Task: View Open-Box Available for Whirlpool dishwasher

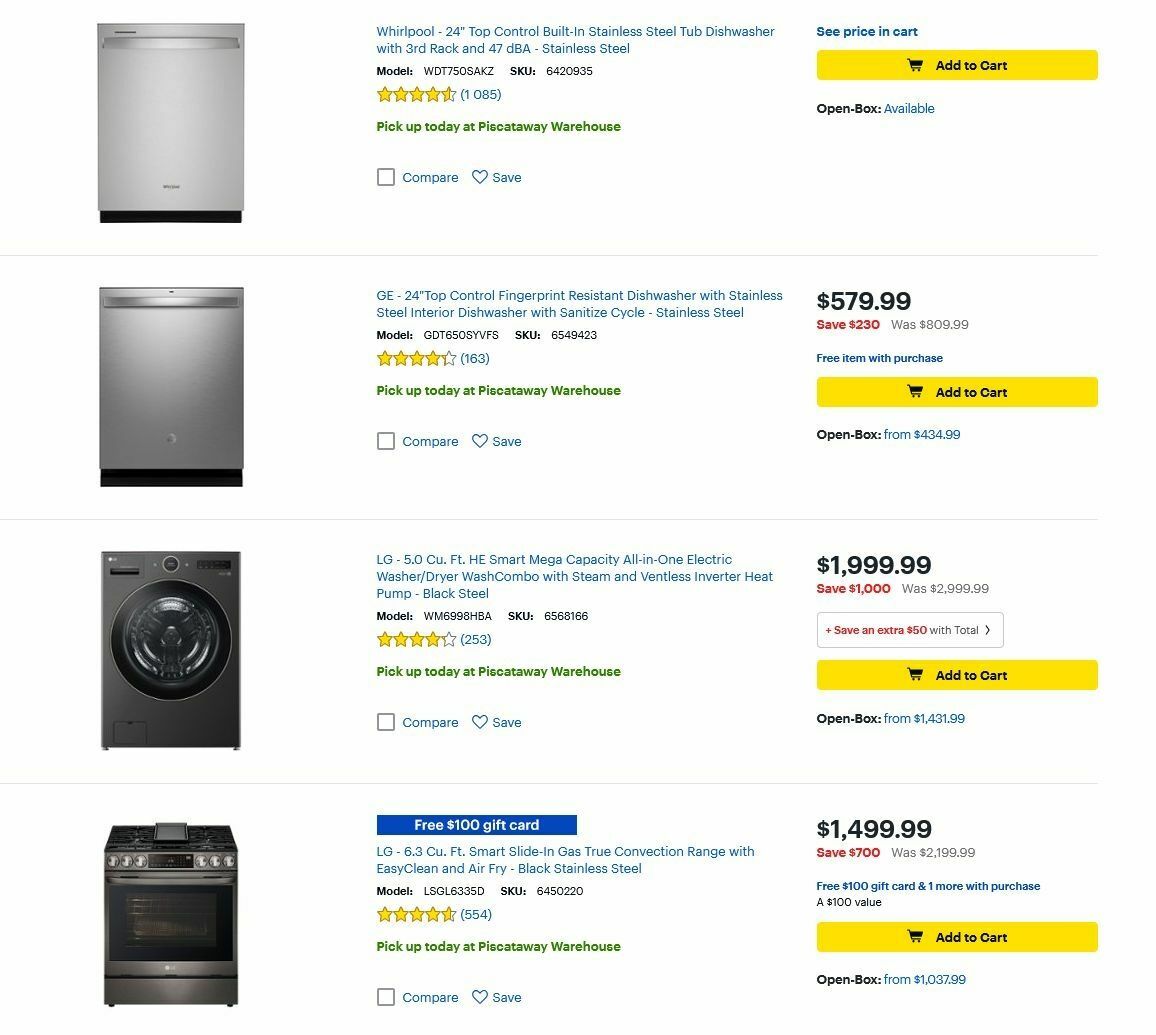Action: point(909,108)
